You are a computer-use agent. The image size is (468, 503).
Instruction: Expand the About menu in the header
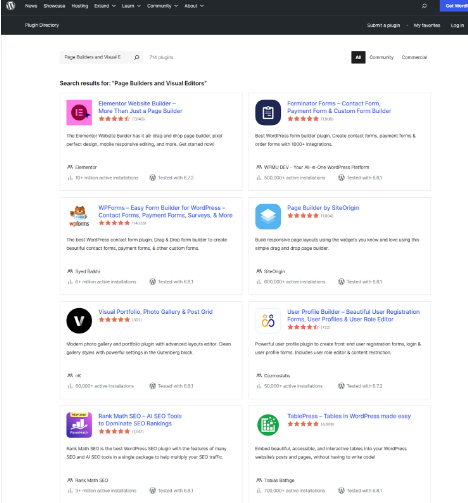(x=194, y=6)
